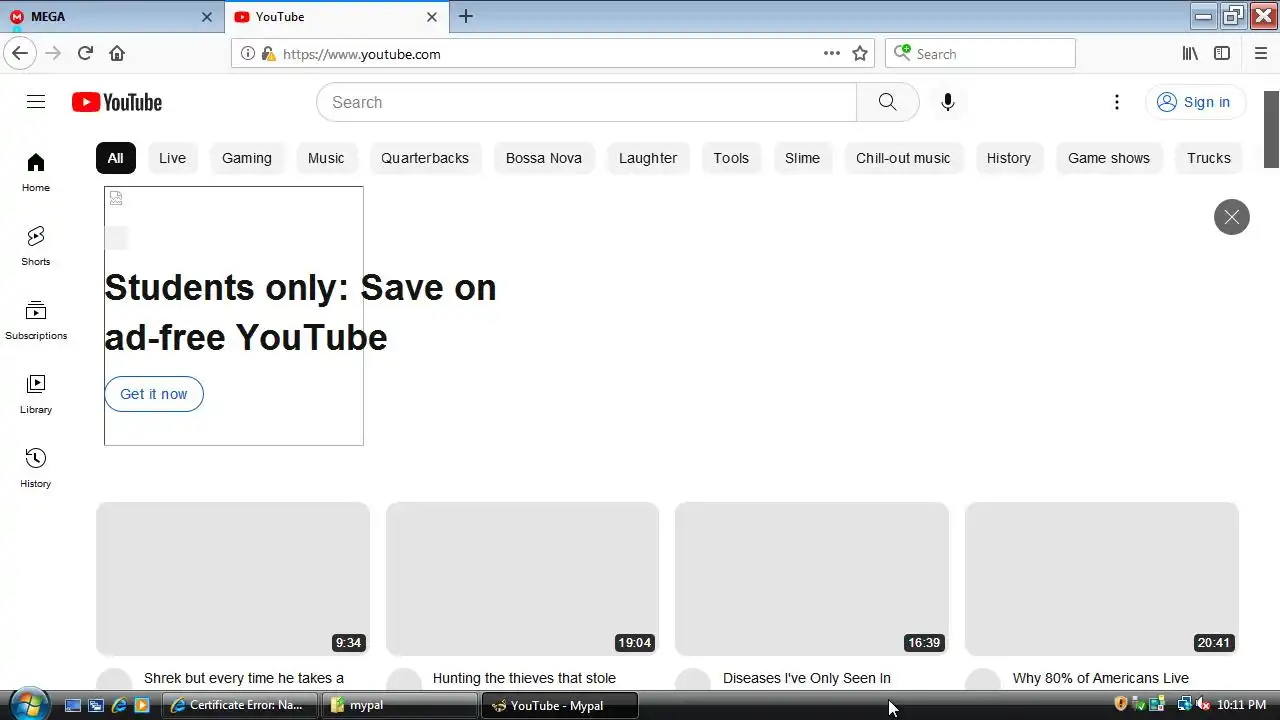Reload the current page

point(85,53)
